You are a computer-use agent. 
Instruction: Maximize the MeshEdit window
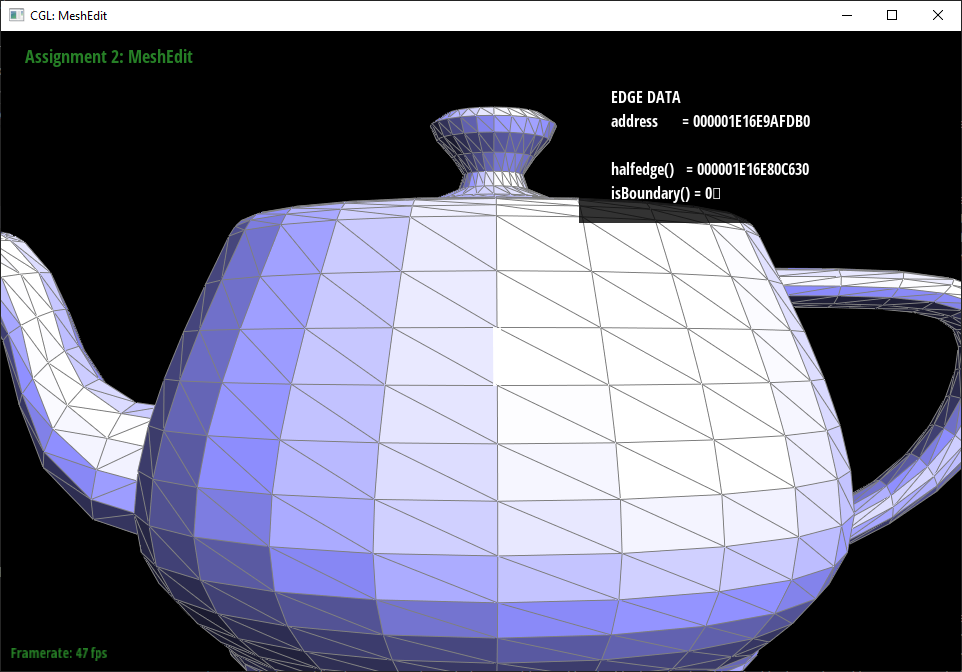[x=892, y=15]
